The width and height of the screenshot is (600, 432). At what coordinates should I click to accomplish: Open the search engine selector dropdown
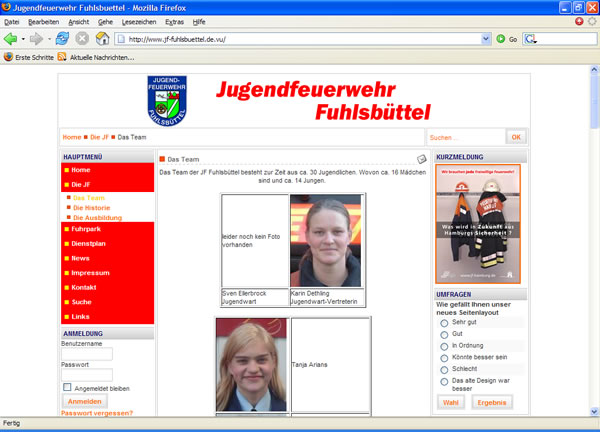(534, 39)
